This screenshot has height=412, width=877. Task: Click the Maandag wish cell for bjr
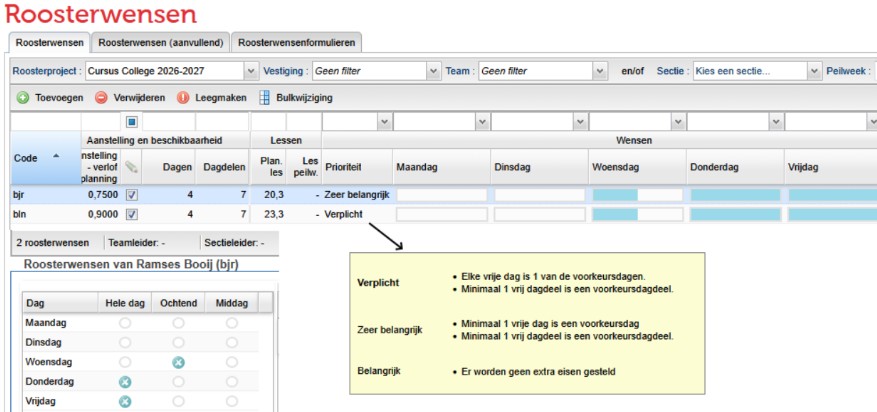pyautogui.click(x=442, y=195)
